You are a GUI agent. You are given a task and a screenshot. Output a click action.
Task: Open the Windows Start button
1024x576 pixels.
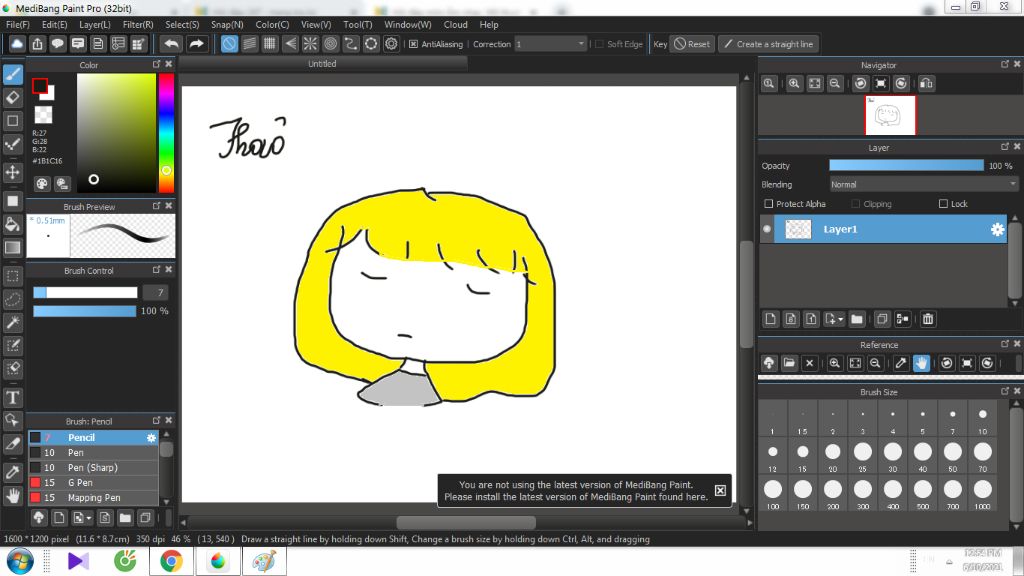[x=20, y=561]
